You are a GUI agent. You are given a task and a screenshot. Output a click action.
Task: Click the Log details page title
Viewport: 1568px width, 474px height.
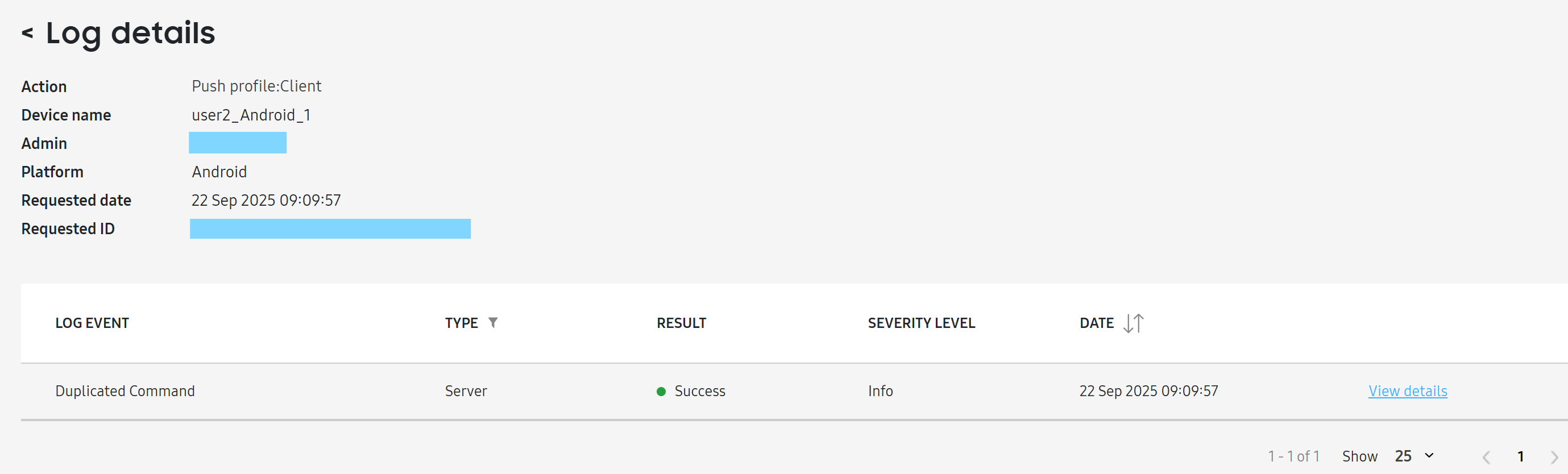click(130, 34)
